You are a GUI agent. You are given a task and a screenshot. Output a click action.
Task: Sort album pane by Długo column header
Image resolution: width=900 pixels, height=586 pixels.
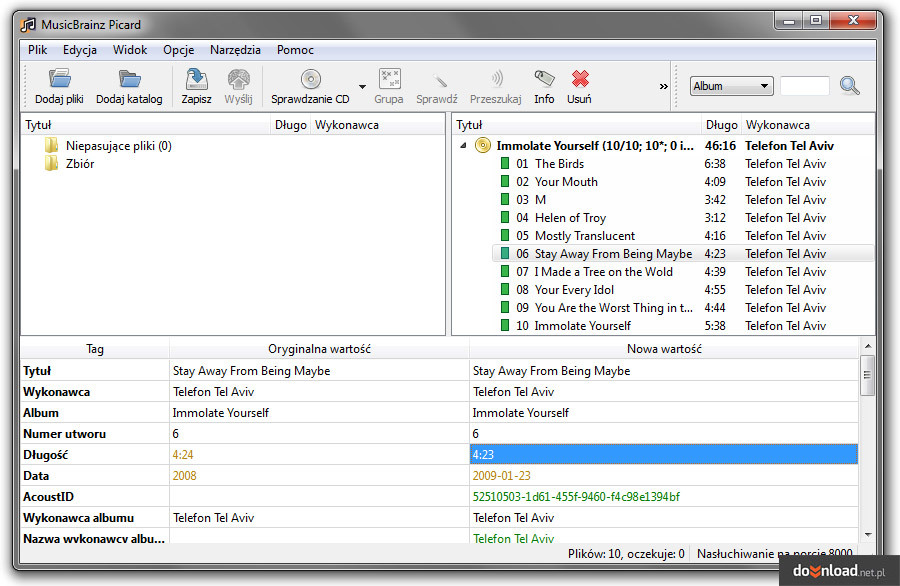point(721,125)
